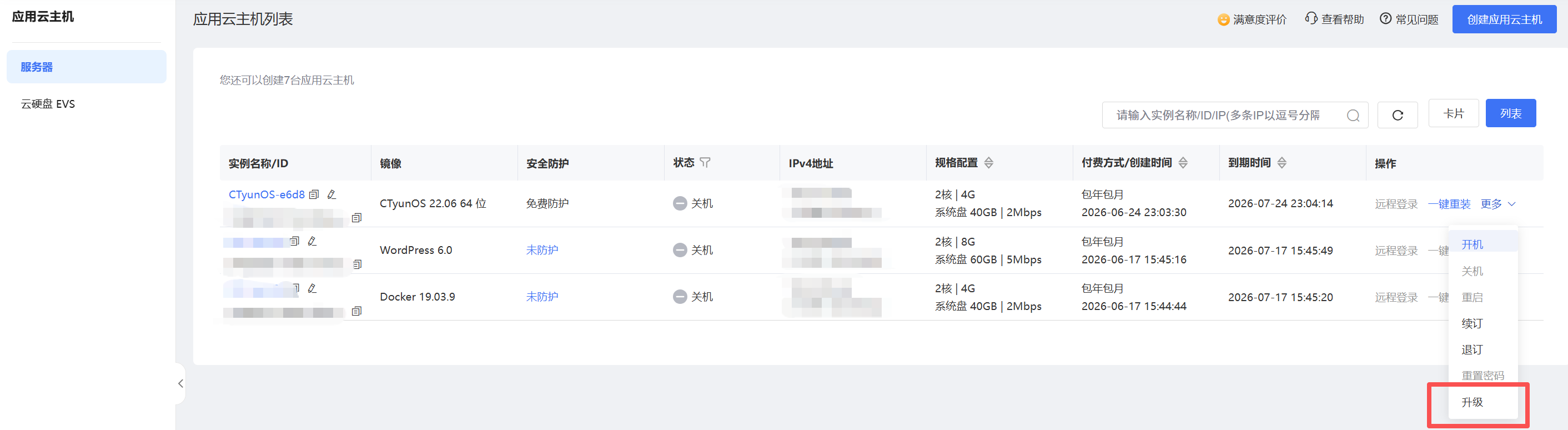Edit the CTyunOS-e6d8 instance name
The height and width of the screenshot is (430, 1568).
[331, 195]
